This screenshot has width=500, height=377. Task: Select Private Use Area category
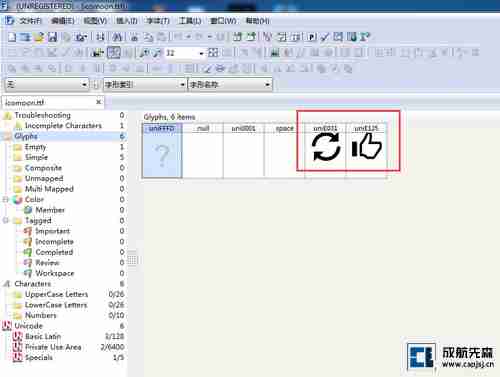pos(53,347)
